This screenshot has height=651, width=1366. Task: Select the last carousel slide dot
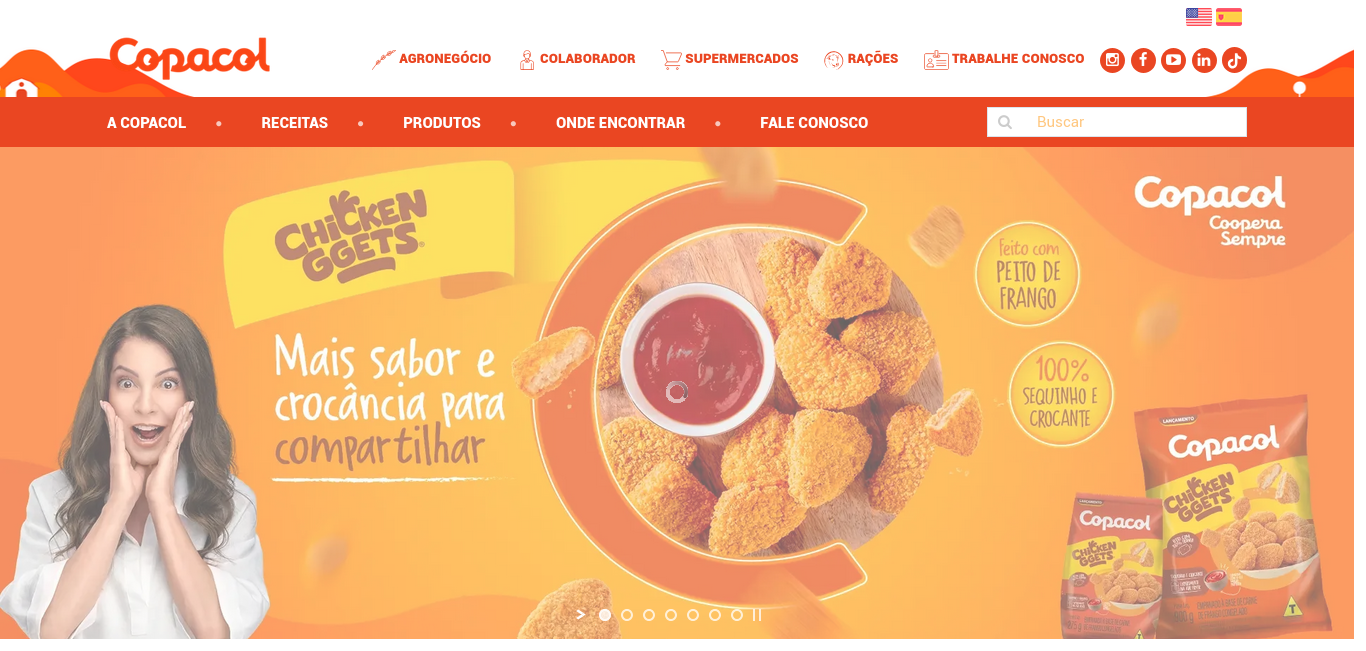(737, 615)
